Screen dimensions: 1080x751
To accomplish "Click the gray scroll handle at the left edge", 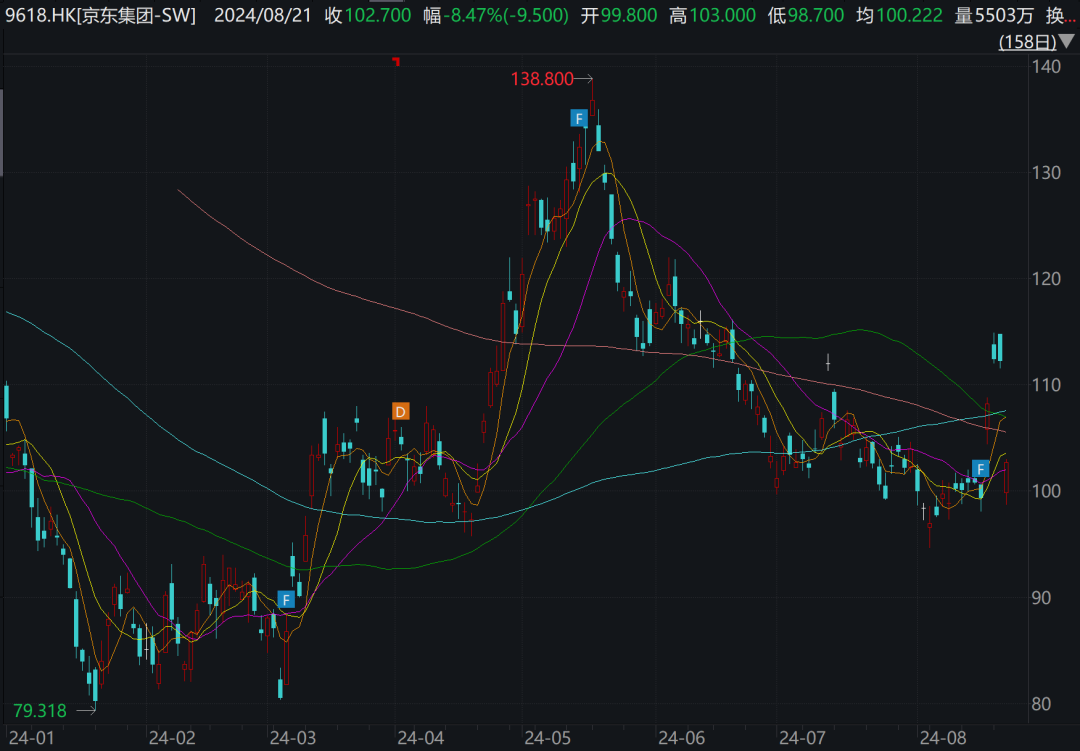I will [1, 132].
